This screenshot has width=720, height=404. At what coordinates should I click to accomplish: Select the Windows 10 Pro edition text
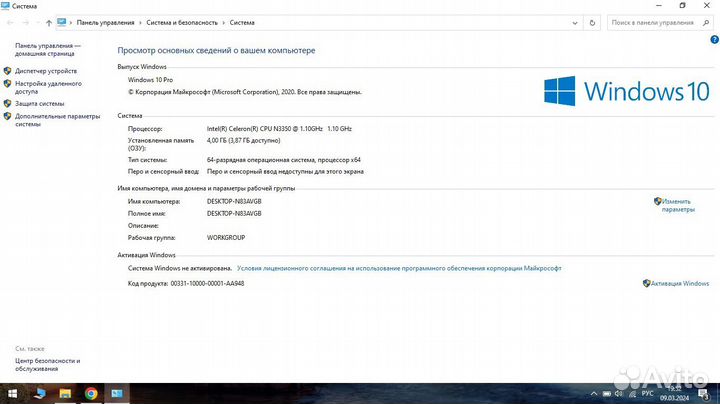(x=150, y=80)
